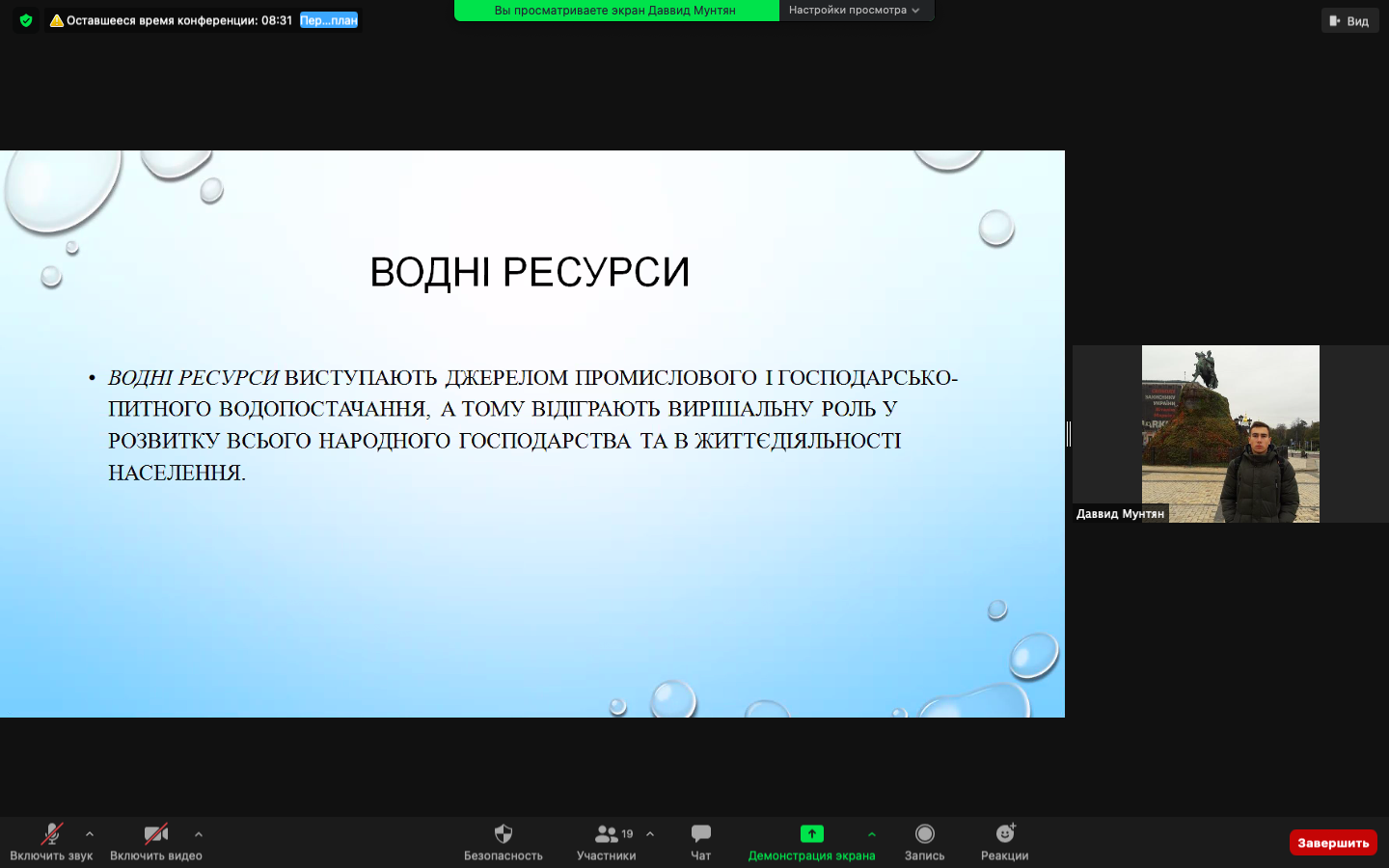The width and height of the screenshot is (1389, 868).
Task: Open the Reactions smiley icon
Action: tap(1004, 834)
